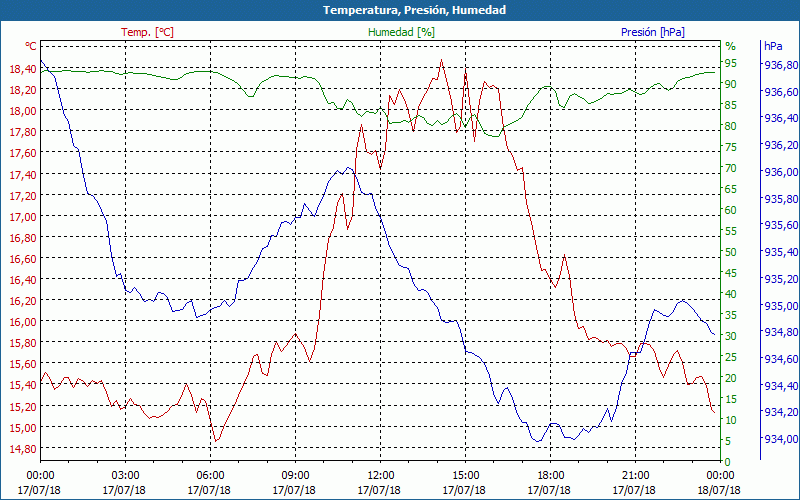Click the 90 humidity axis value
This screenshot has height=500, width=800.
731,84
